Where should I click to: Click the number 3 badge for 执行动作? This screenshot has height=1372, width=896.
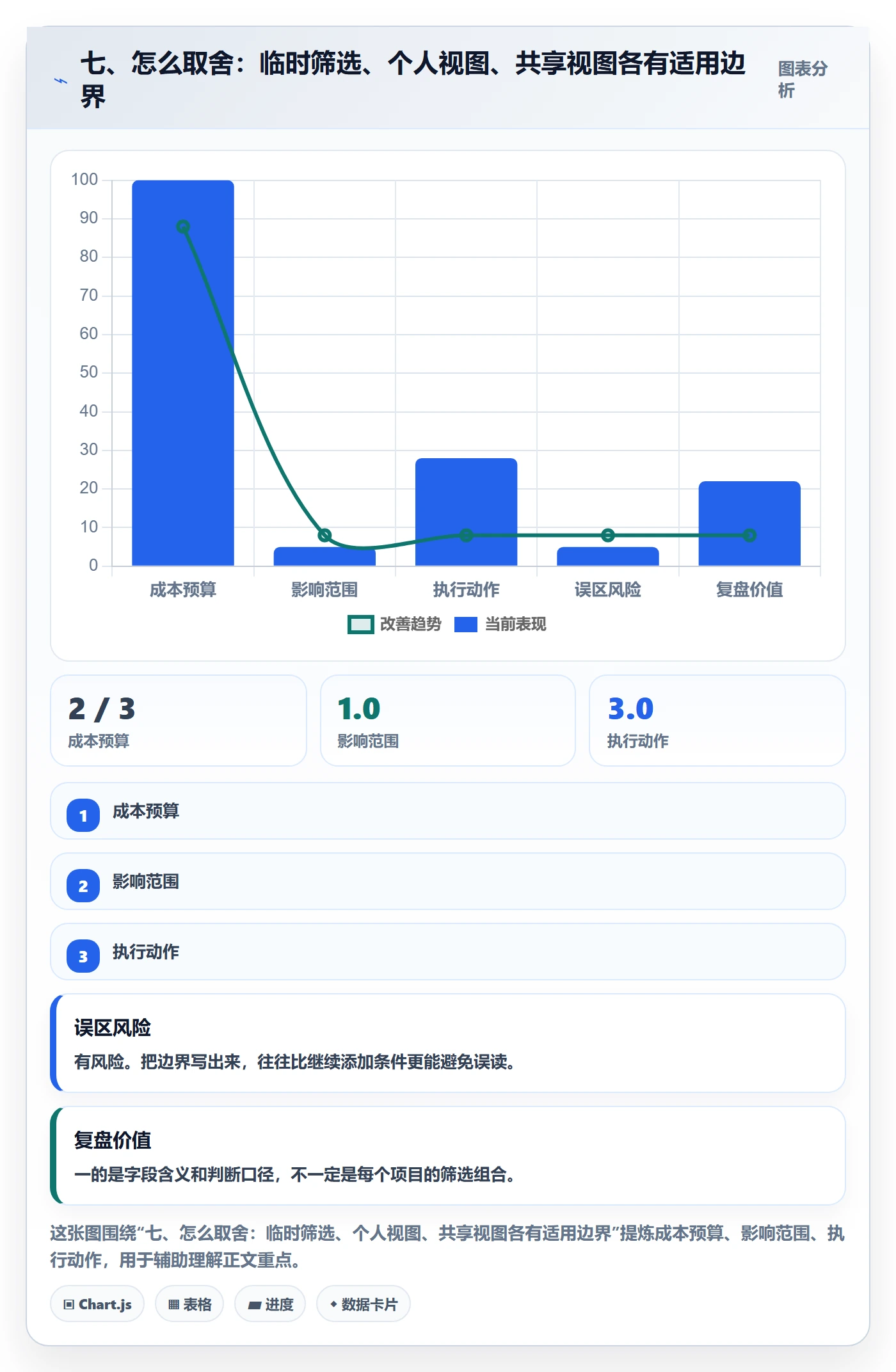pos(83,956)
